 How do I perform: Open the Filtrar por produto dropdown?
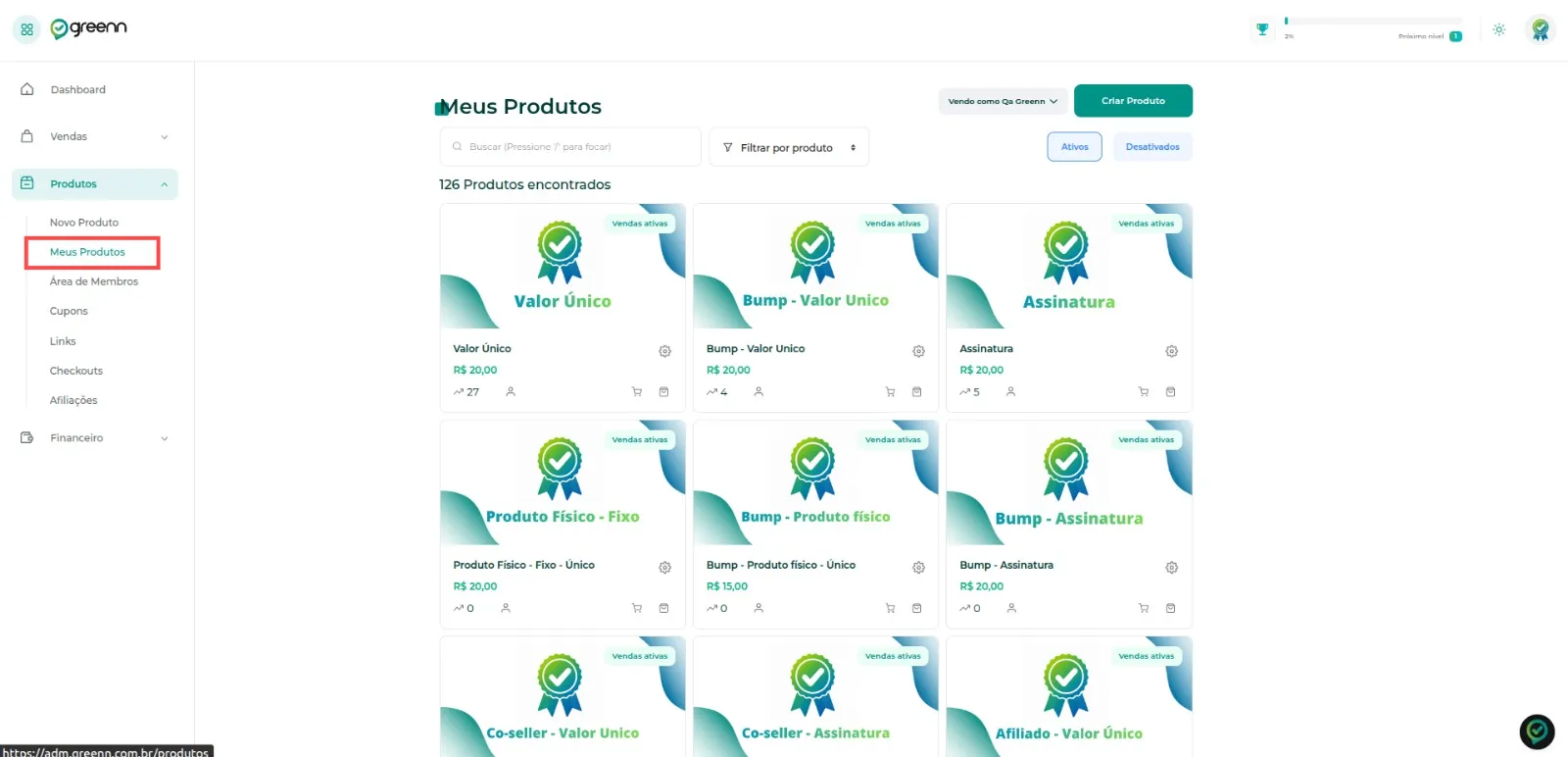(789, 147)
